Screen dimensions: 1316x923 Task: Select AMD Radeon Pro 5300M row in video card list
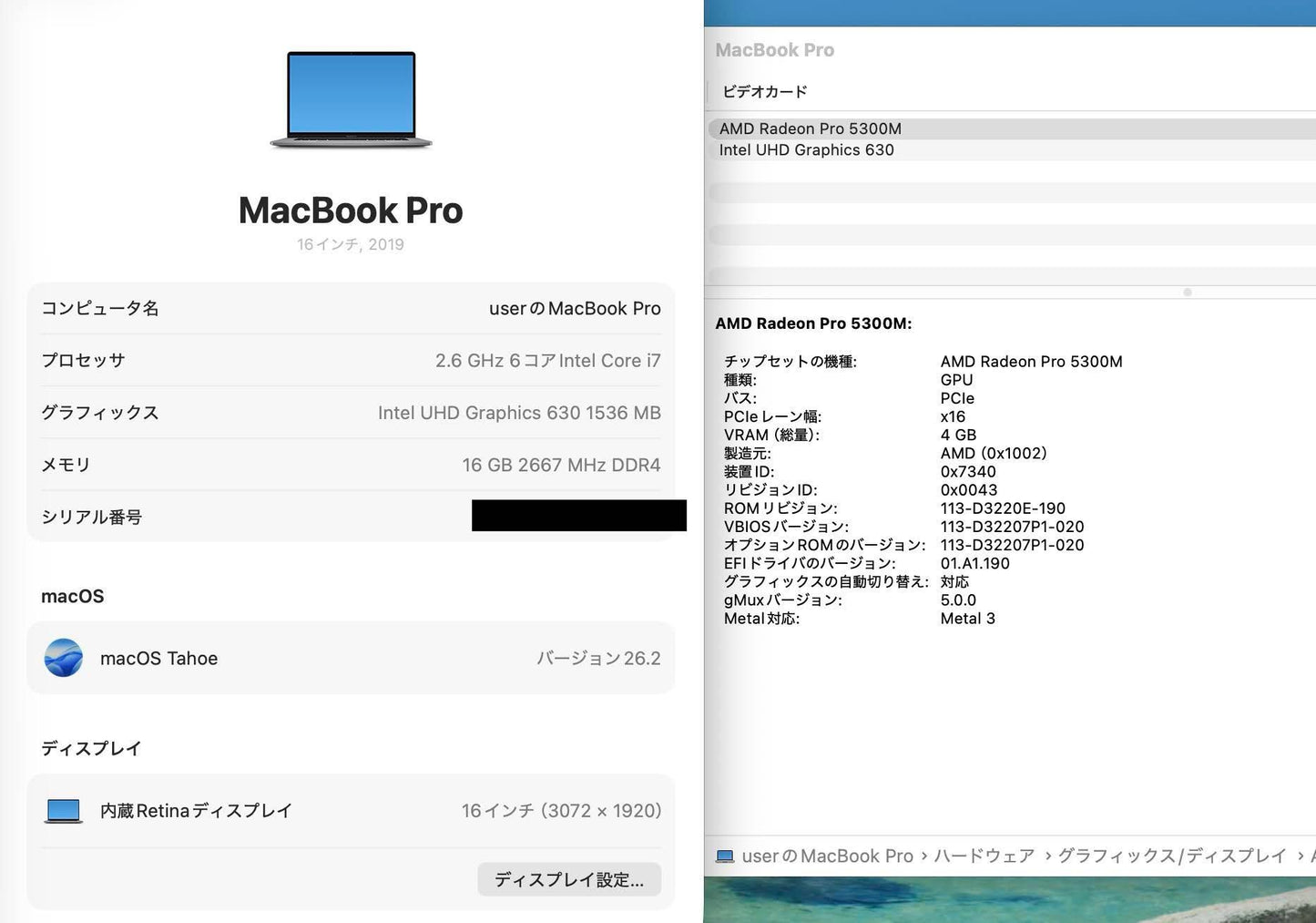pyautogui.click(x=1012, y=128)
